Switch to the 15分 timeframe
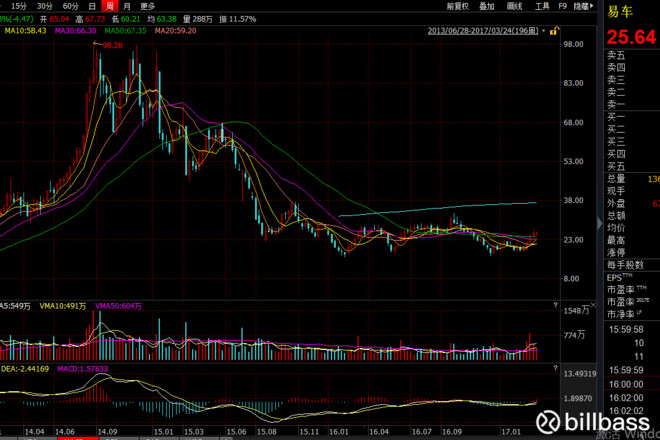The image size is (660, 440). [18, 5]
